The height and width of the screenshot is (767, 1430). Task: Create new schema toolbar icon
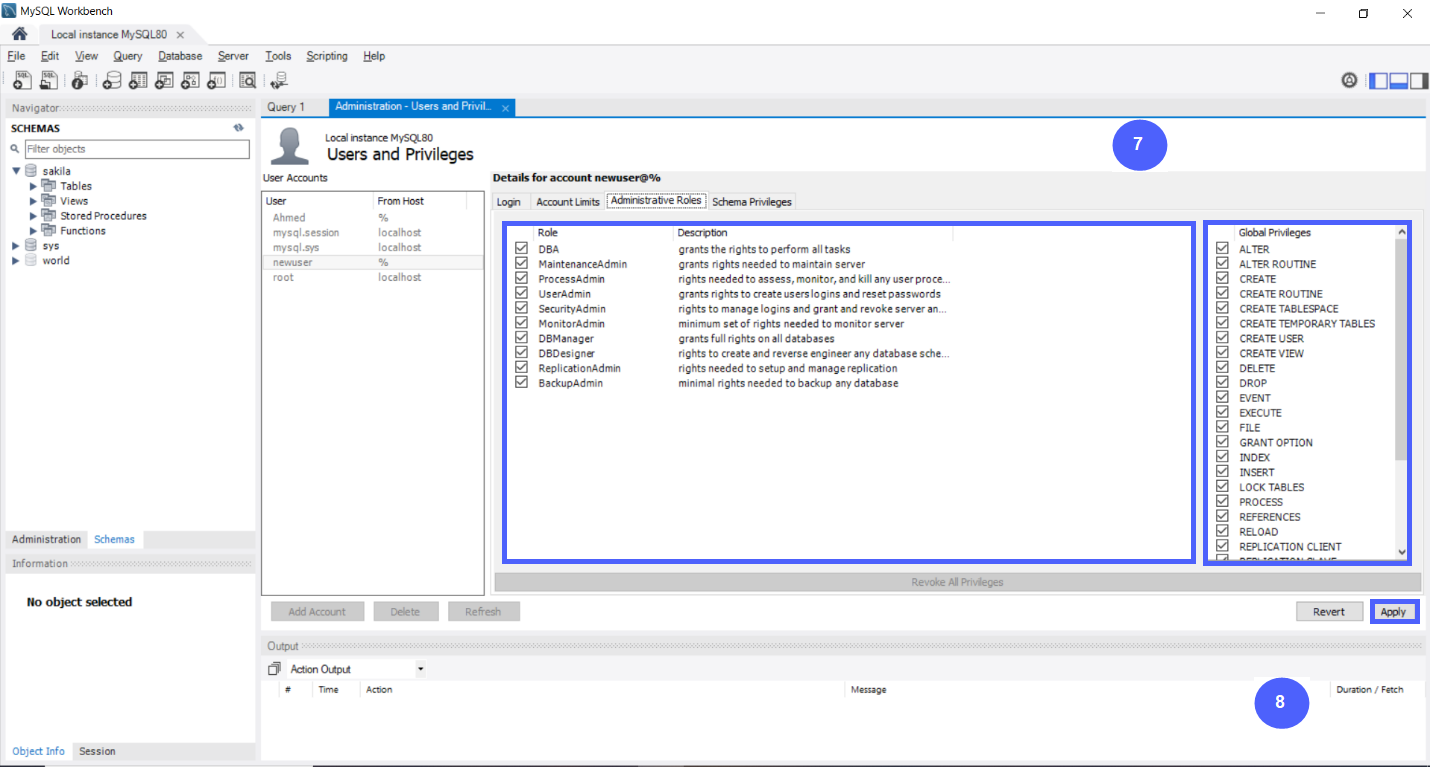(x=112, y=80)
